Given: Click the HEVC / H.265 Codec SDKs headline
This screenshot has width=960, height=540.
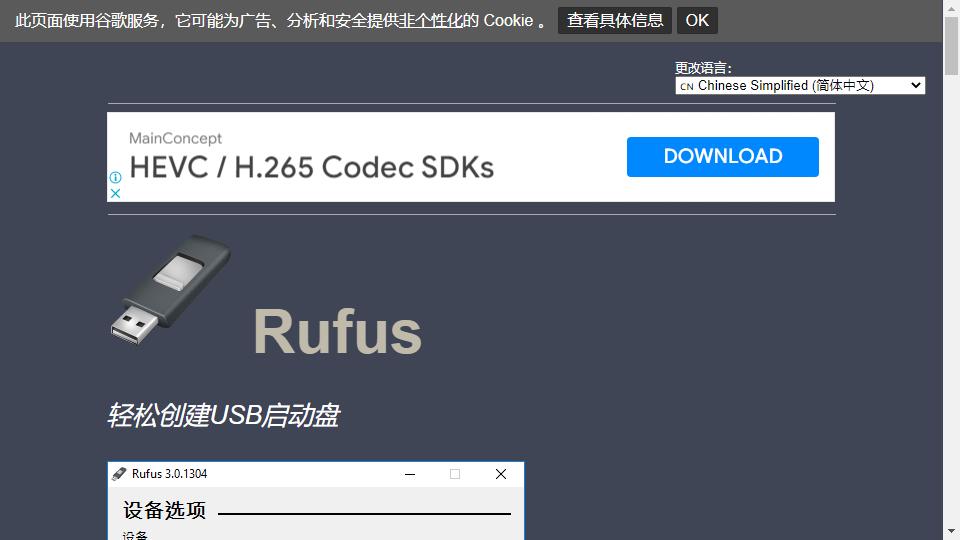Looking at the screenshot, I should (311, 167).
